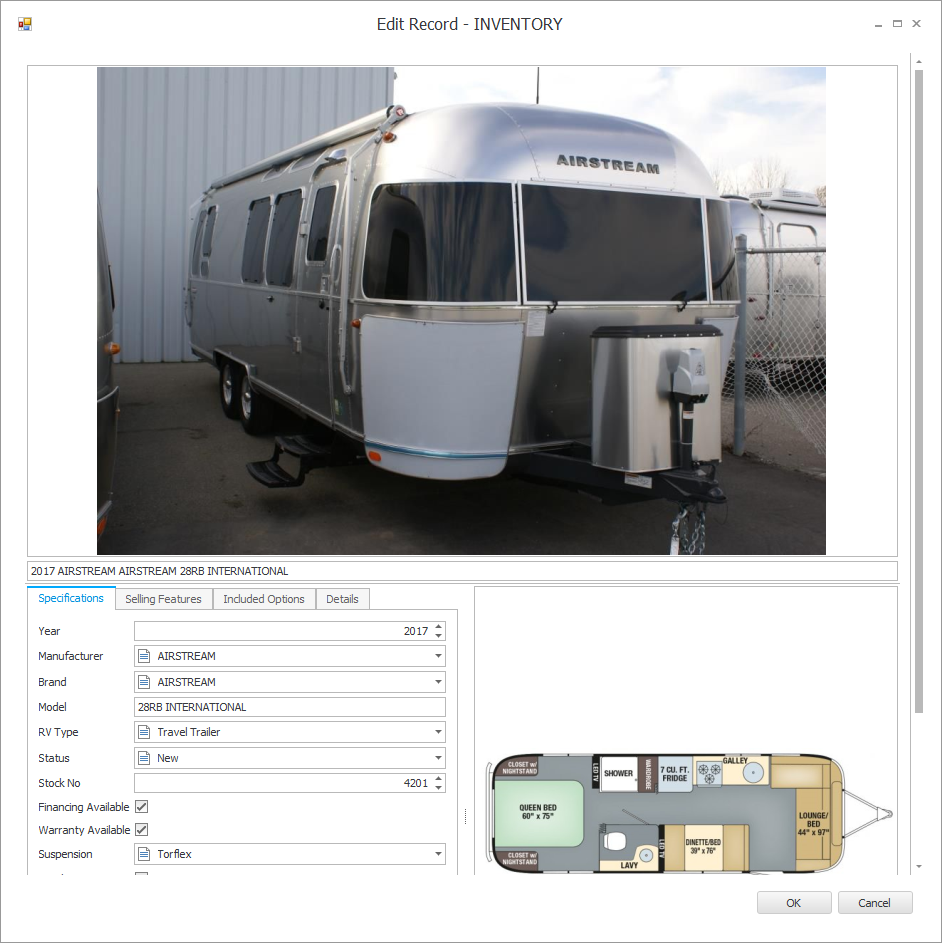
Task: Open the Manufacturer dropdown arrow
Action: point(439,656)
